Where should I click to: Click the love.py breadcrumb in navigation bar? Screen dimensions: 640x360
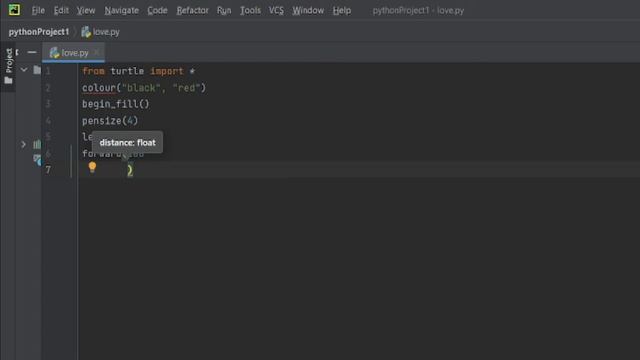(x=106, y=32)
